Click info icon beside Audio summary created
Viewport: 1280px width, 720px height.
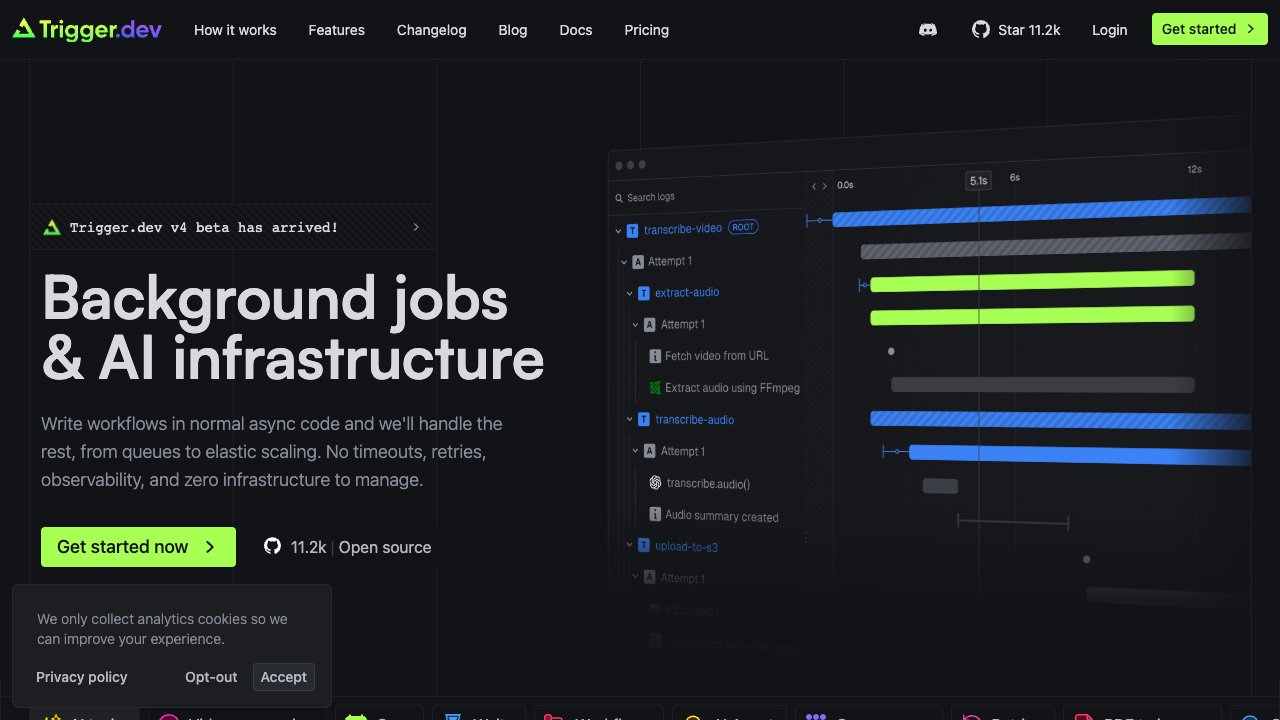[x=656, y=514]
